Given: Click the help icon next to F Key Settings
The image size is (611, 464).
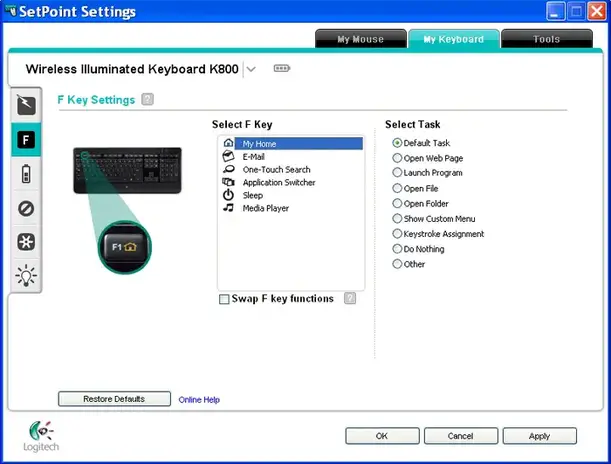Looking at the screenshot, I should click(x=147, y=99).
